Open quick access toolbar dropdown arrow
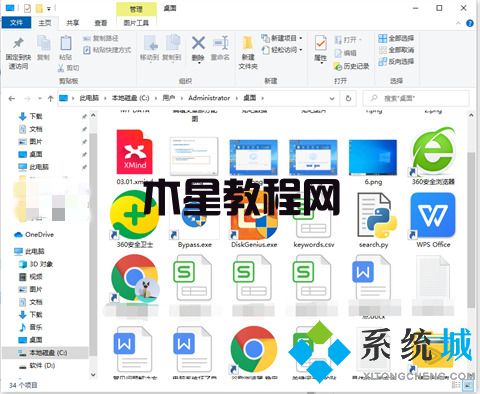 coord(49,9)
